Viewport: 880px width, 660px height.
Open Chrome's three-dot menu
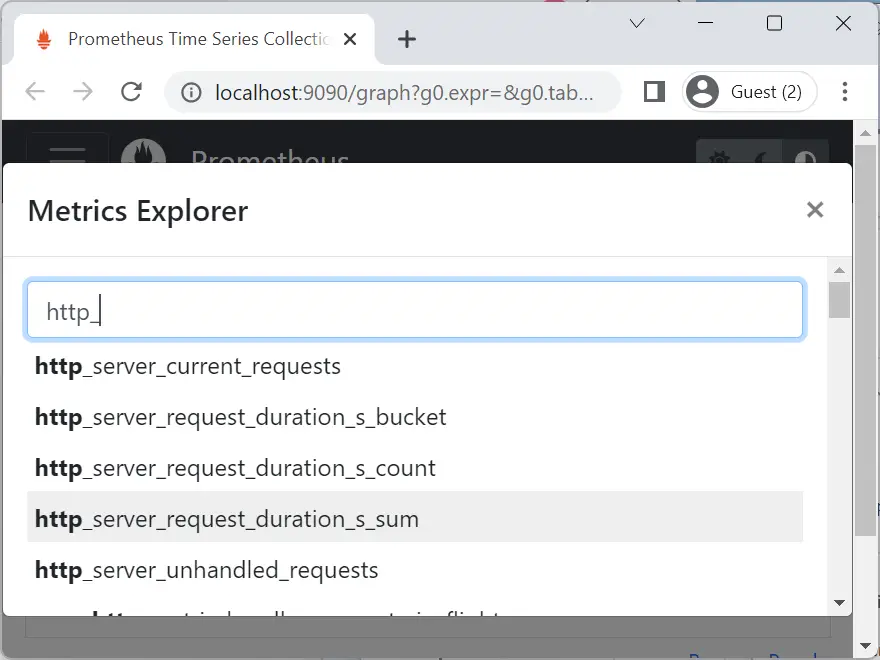pos(845,91)
